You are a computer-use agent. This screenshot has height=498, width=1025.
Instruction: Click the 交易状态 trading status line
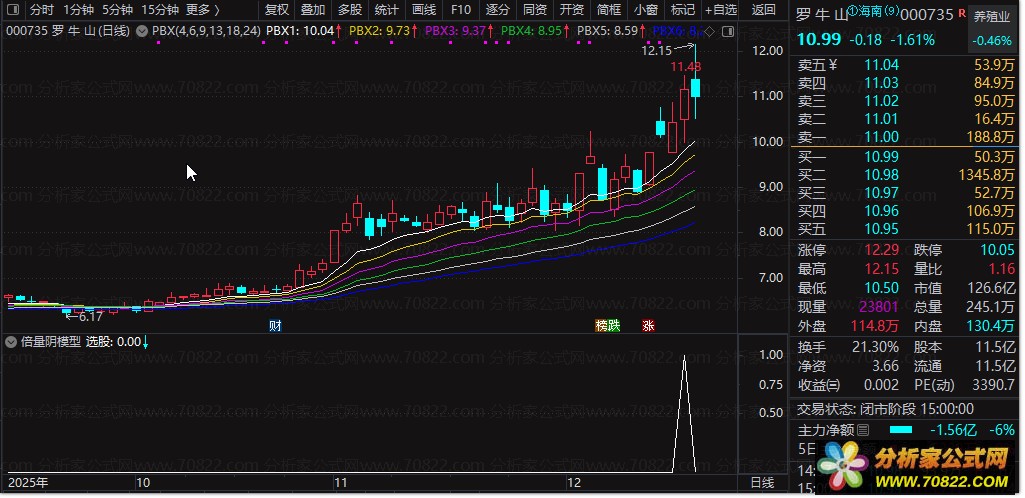885,409
